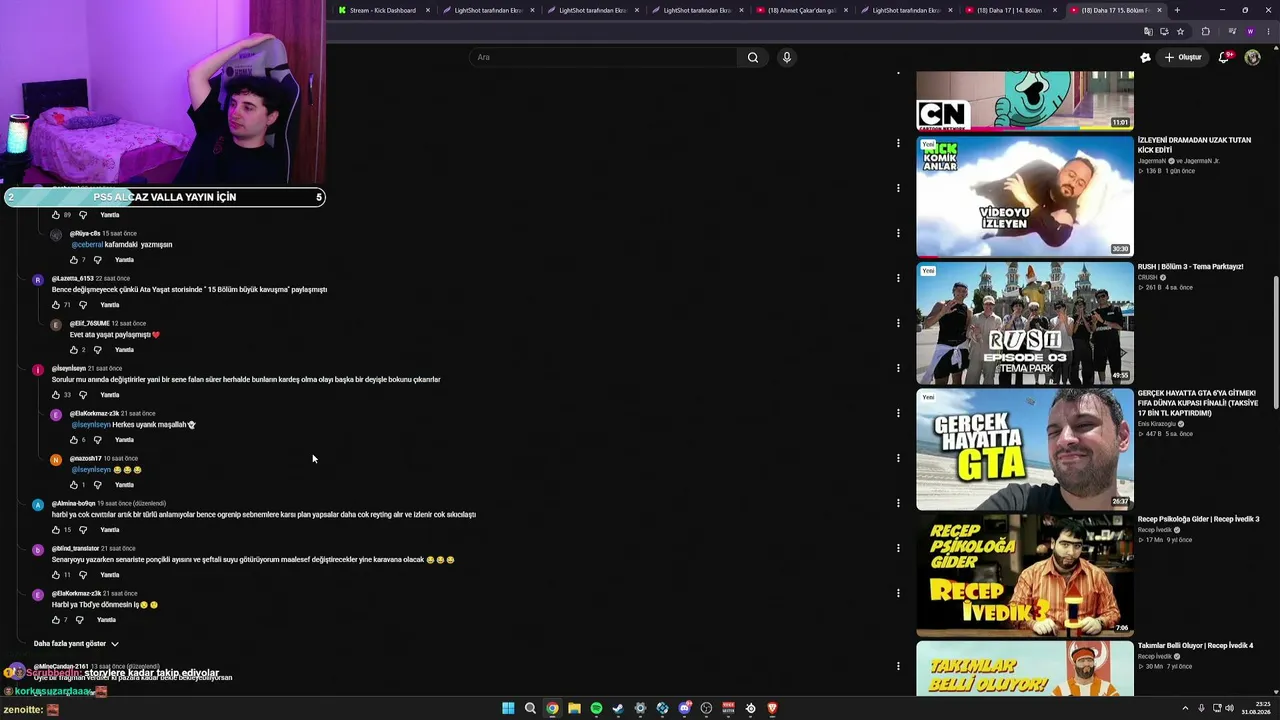Open 'RUSH | Bölüm 3 - Tema Parktayız!' title
Screen dimensions: 1280x720
1190,267
